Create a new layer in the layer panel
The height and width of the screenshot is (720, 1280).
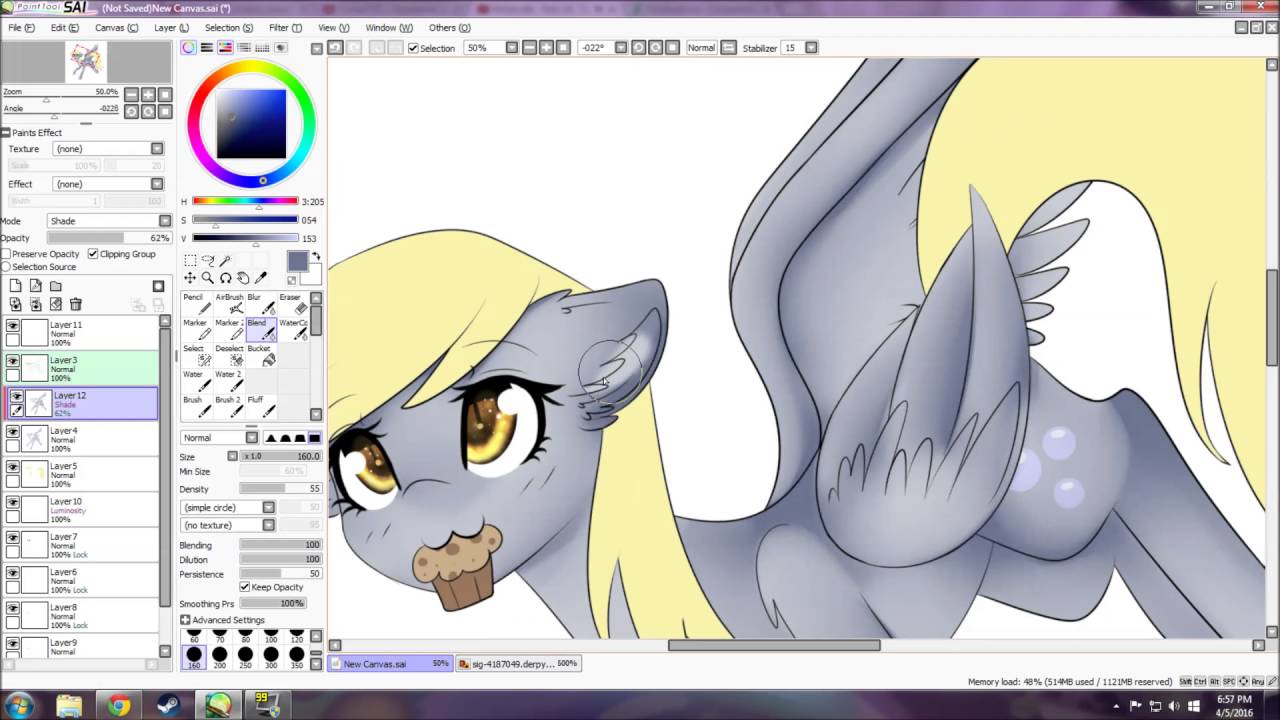pos(16,287)
